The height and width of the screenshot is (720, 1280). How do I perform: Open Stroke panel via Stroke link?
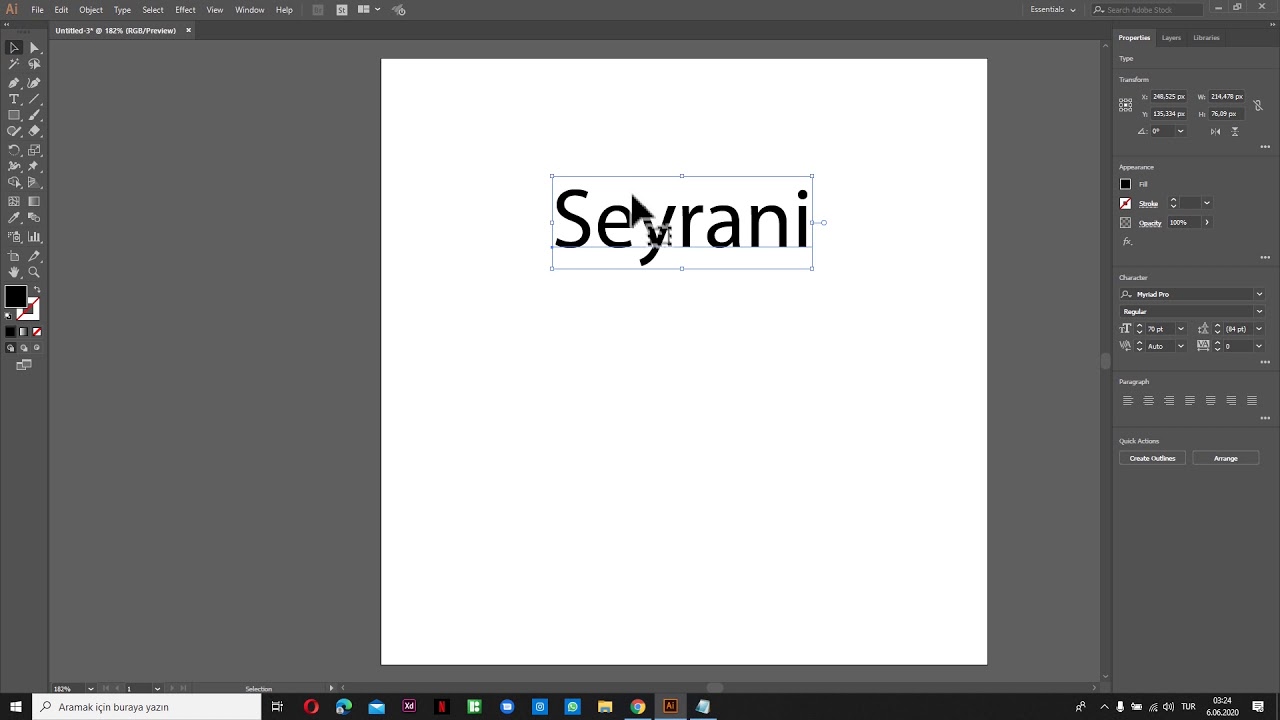point(1148,204)
